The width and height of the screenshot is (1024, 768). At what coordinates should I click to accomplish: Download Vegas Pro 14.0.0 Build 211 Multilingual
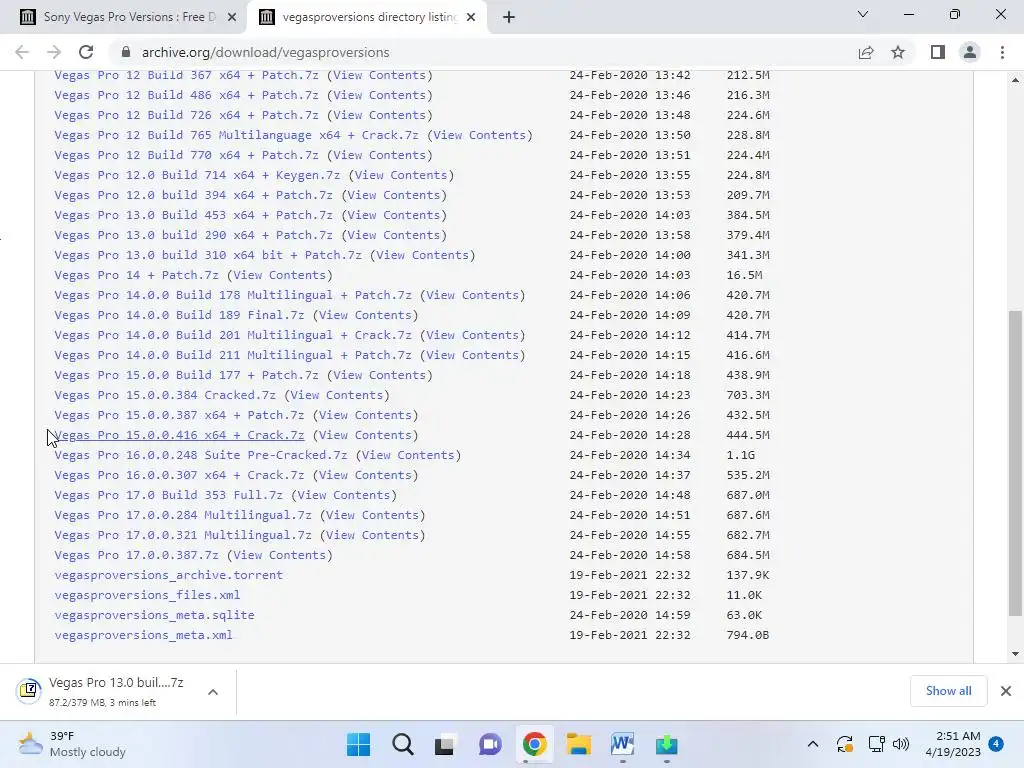click(233, 355)
